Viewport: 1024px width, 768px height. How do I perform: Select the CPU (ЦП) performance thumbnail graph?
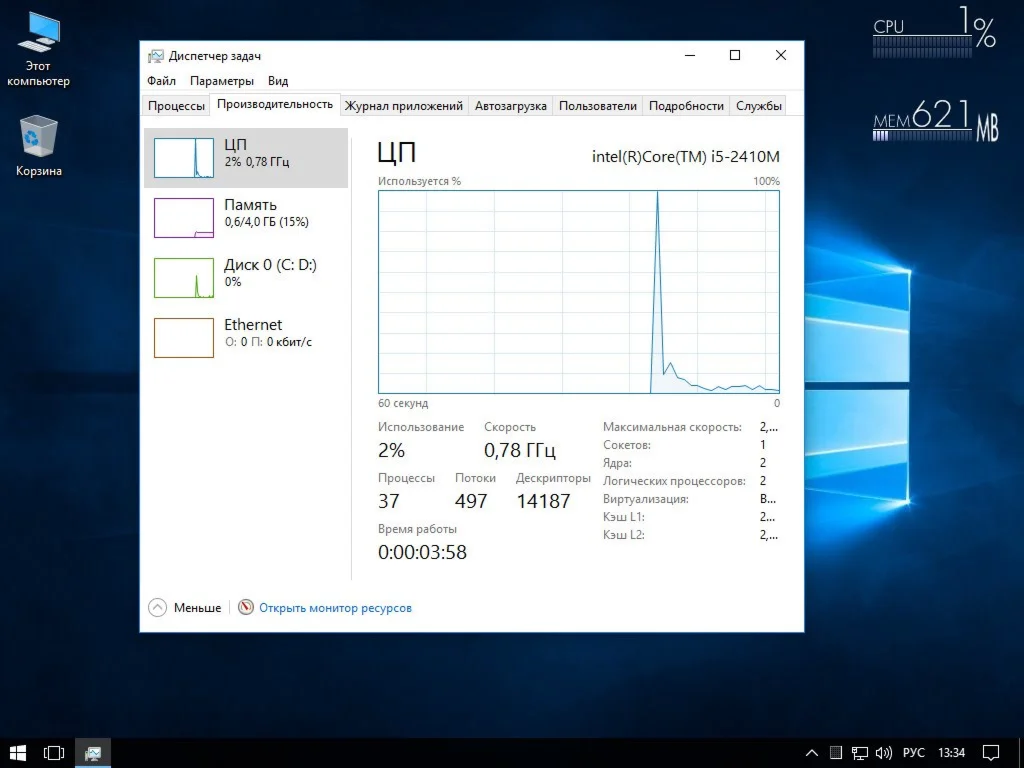184,158
